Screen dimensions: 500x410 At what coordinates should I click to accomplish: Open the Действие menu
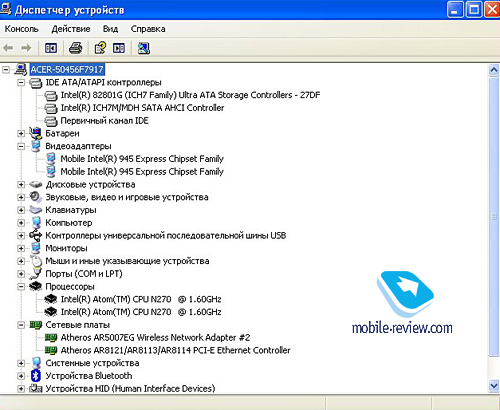[x=71, y=29]
